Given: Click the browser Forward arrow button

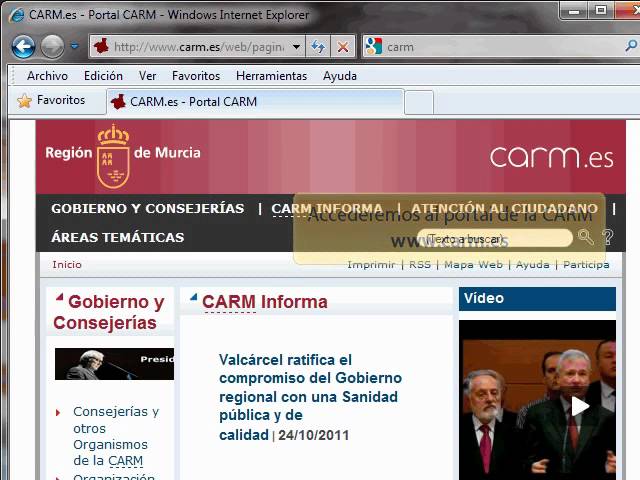Looking at the screenshot, I should (52, 46).
